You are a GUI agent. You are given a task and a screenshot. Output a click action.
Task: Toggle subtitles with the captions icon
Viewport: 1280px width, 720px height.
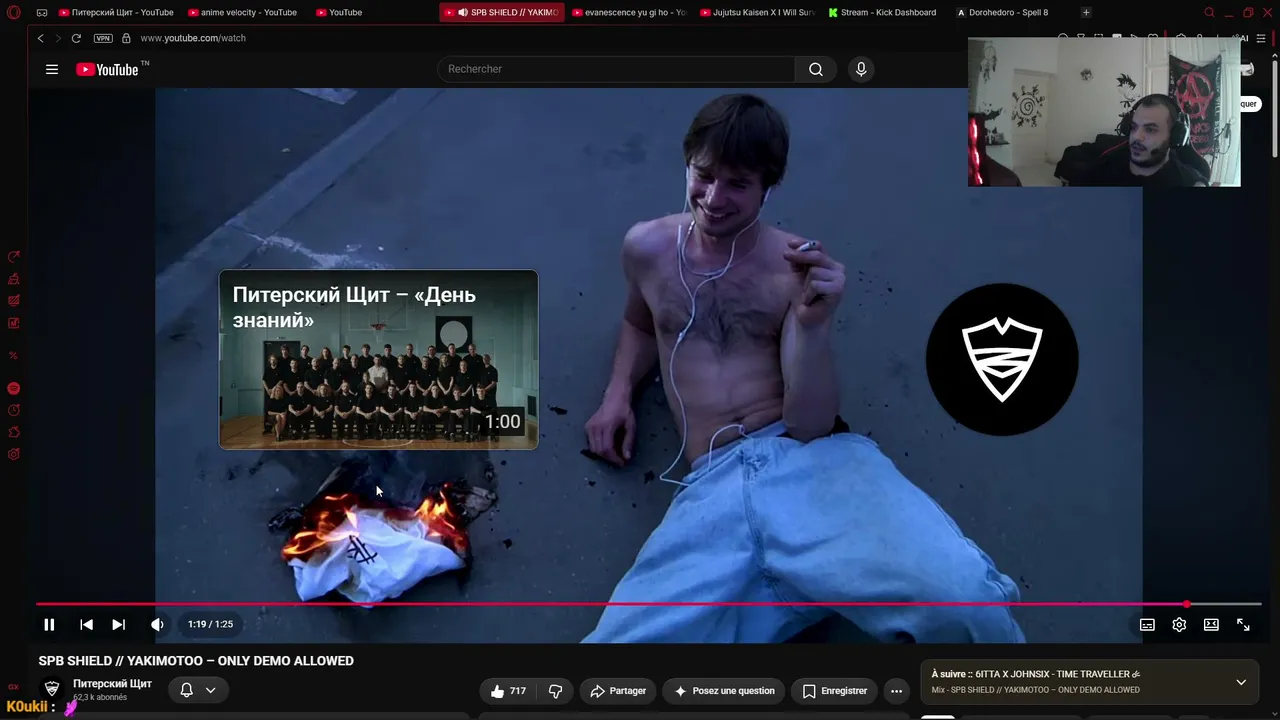[x=1147, y=624]
